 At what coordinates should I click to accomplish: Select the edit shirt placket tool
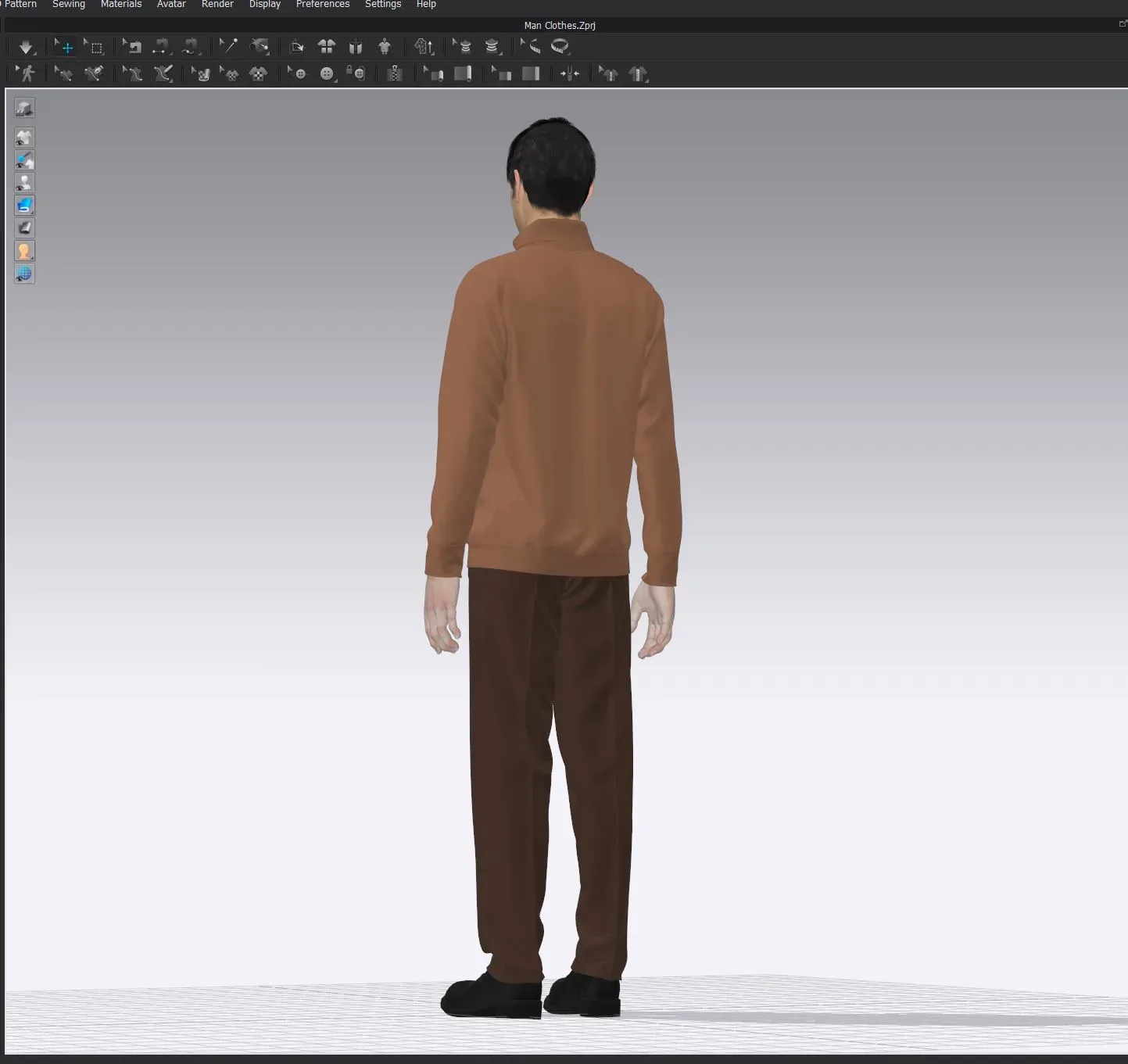point(608,73)
